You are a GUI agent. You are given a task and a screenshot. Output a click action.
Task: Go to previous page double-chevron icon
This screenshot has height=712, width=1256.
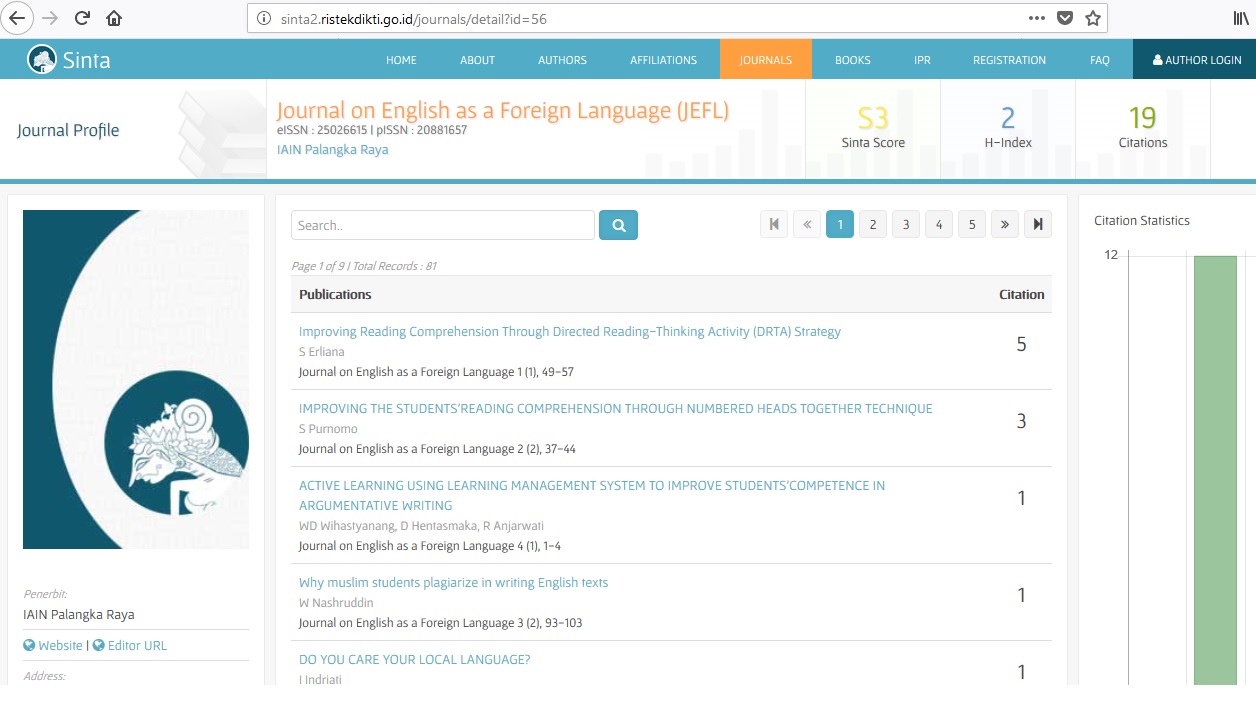pyautogui.click(x=807, y=225)
